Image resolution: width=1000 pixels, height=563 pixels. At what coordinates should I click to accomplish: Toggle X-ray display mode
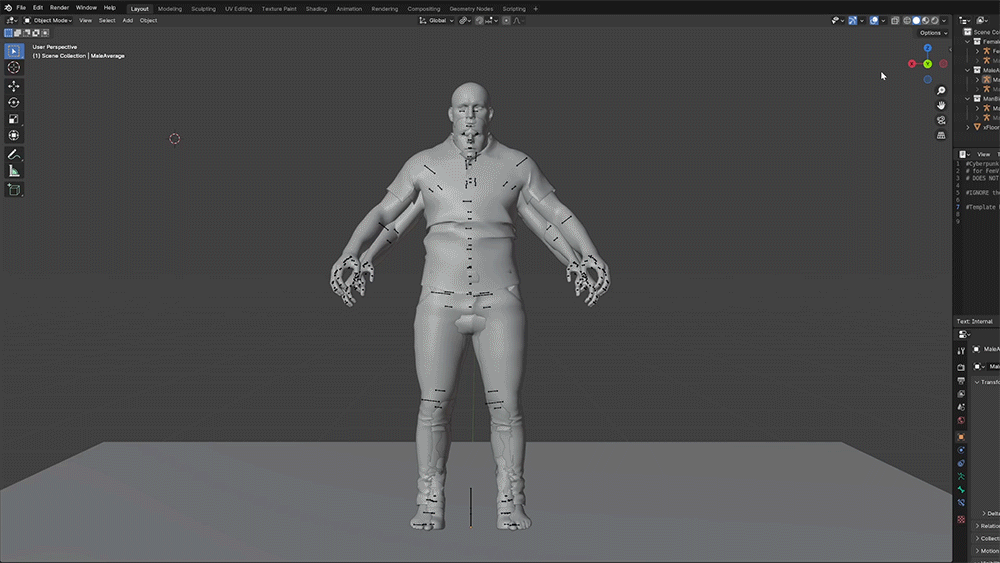[896, 20]
